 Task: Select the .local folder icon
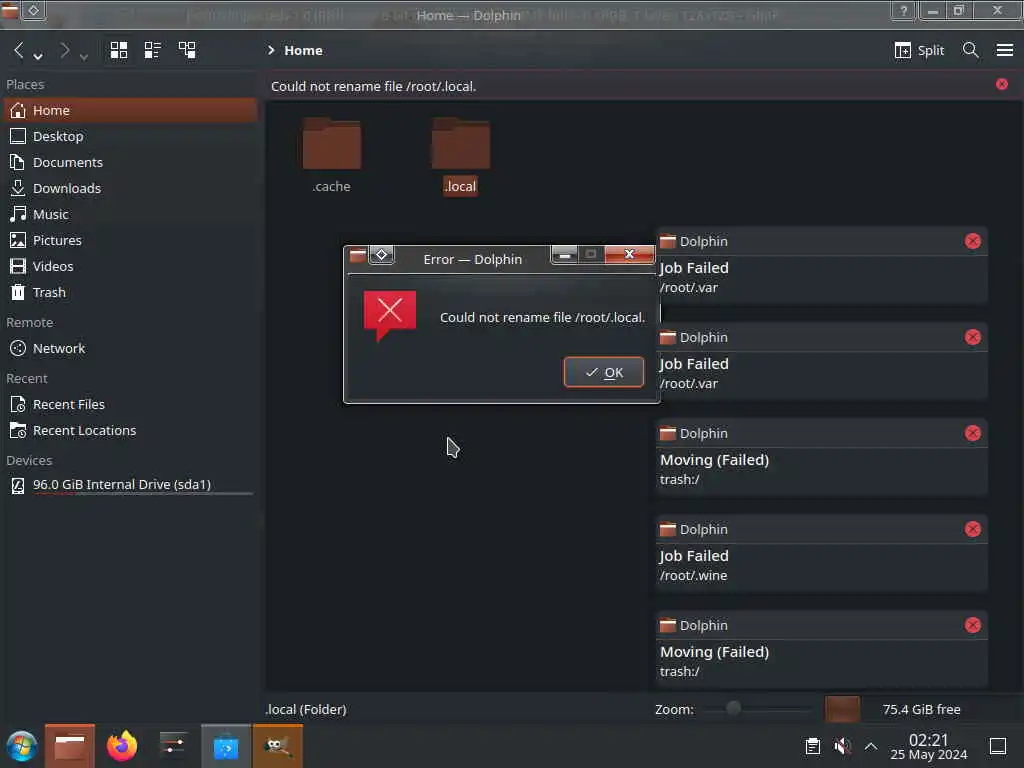[x=461, y=144]
